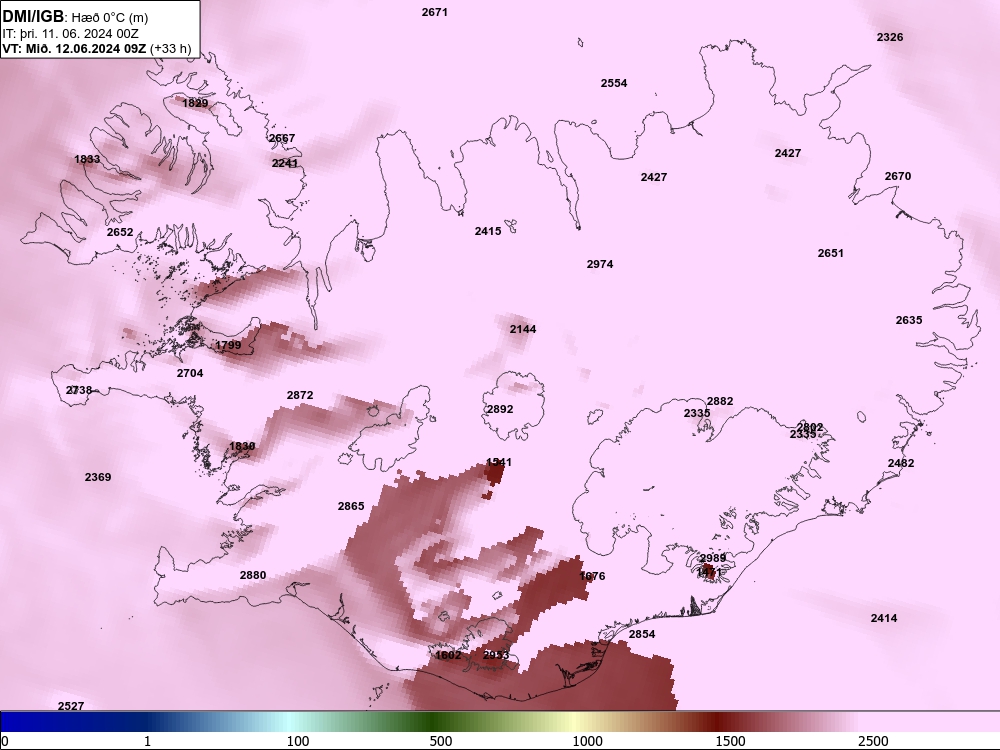Click the 2670 height label
The height and width of the screenshot is (750, 1000).
(x=898, y=176)
